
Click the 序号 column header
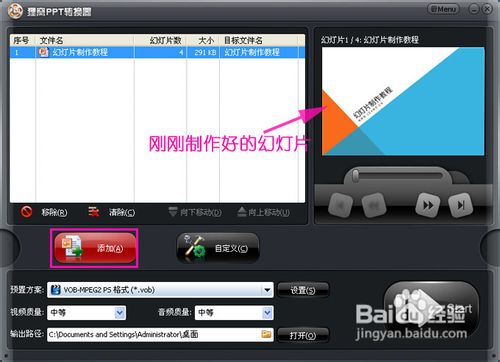tap(23, 41)
